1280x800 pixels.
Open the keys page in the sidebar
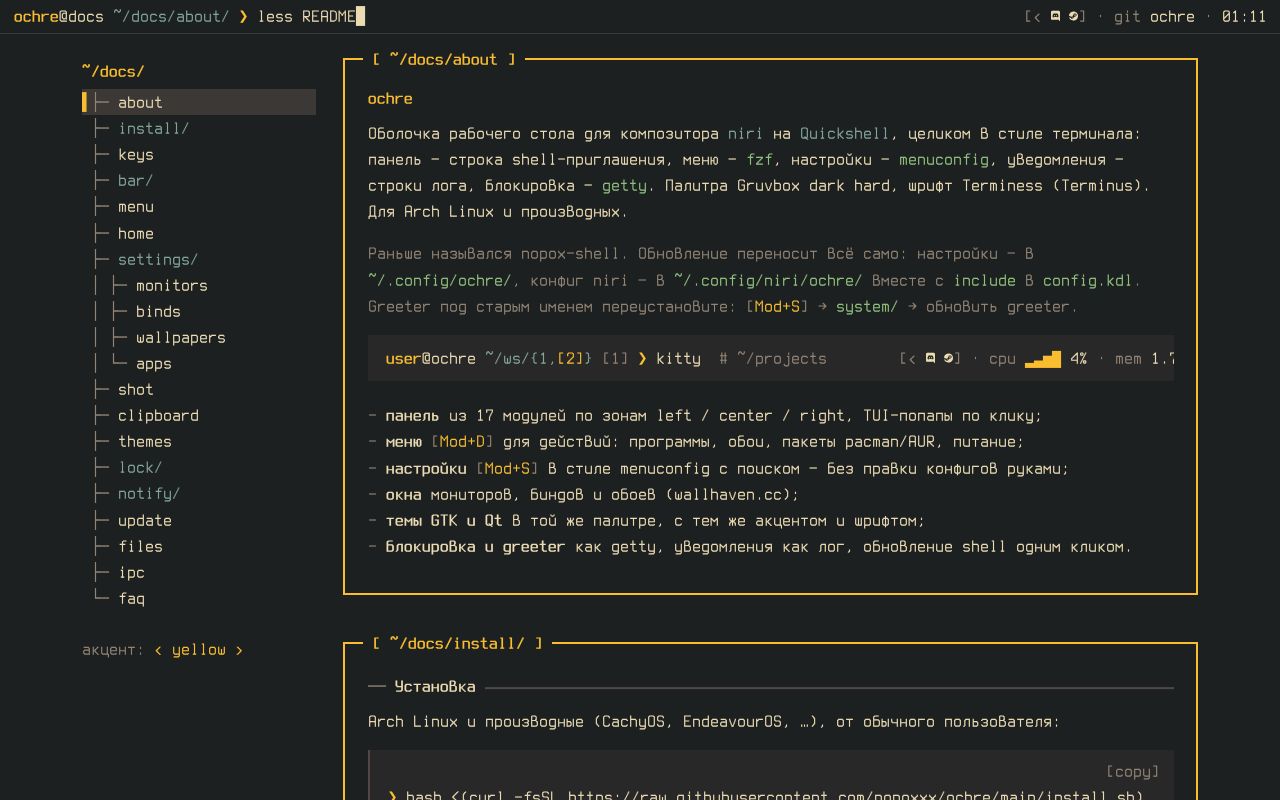136,154
